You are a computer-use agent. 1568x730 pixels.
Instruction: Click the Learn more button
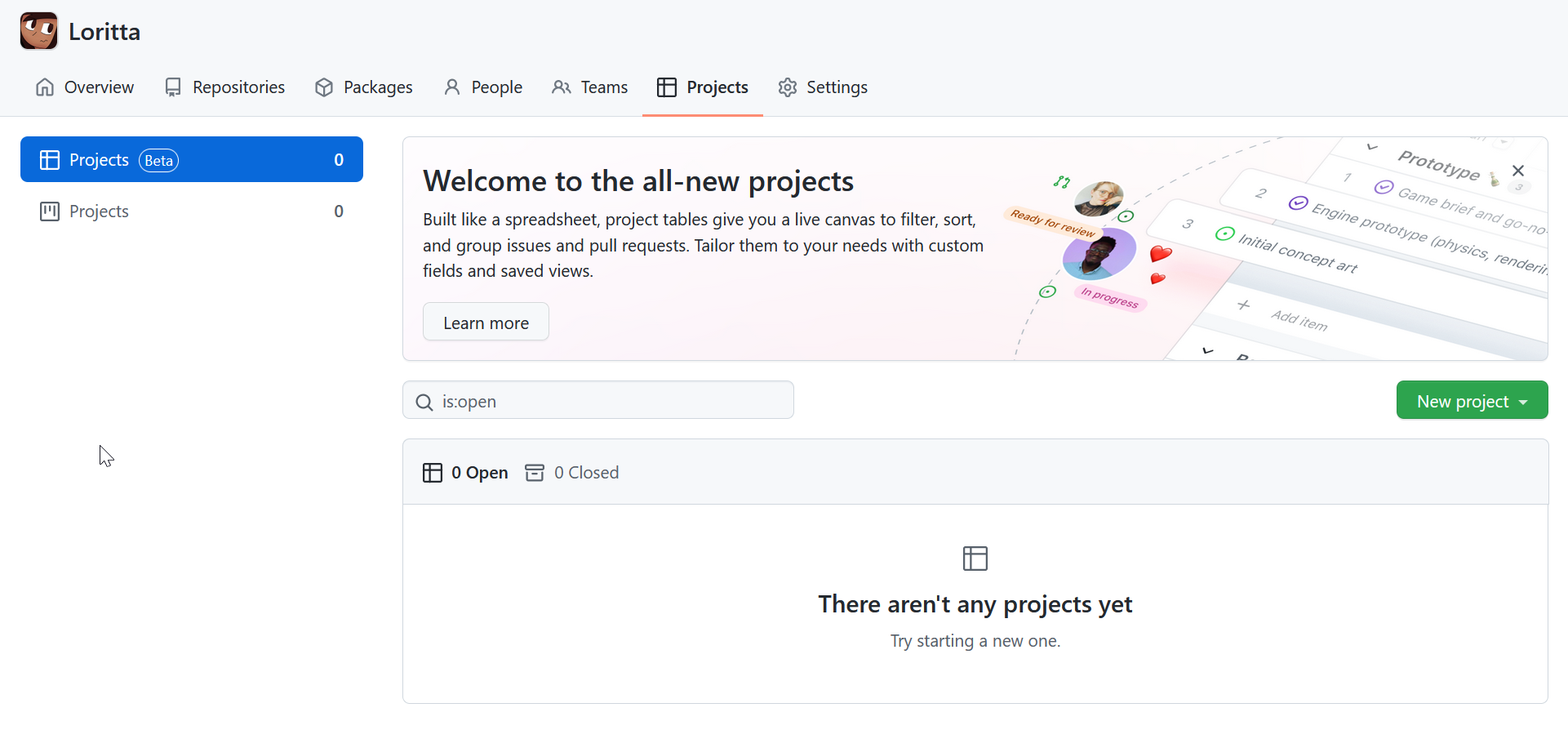486,322
